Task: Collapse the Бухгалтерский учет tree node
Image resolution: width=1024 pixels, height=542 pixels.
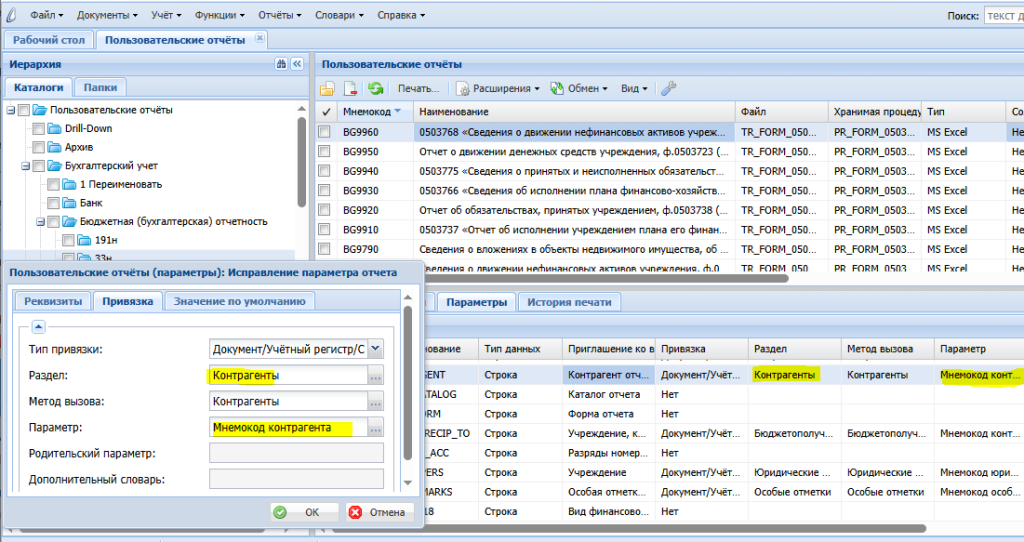Action: click(25, 166)
